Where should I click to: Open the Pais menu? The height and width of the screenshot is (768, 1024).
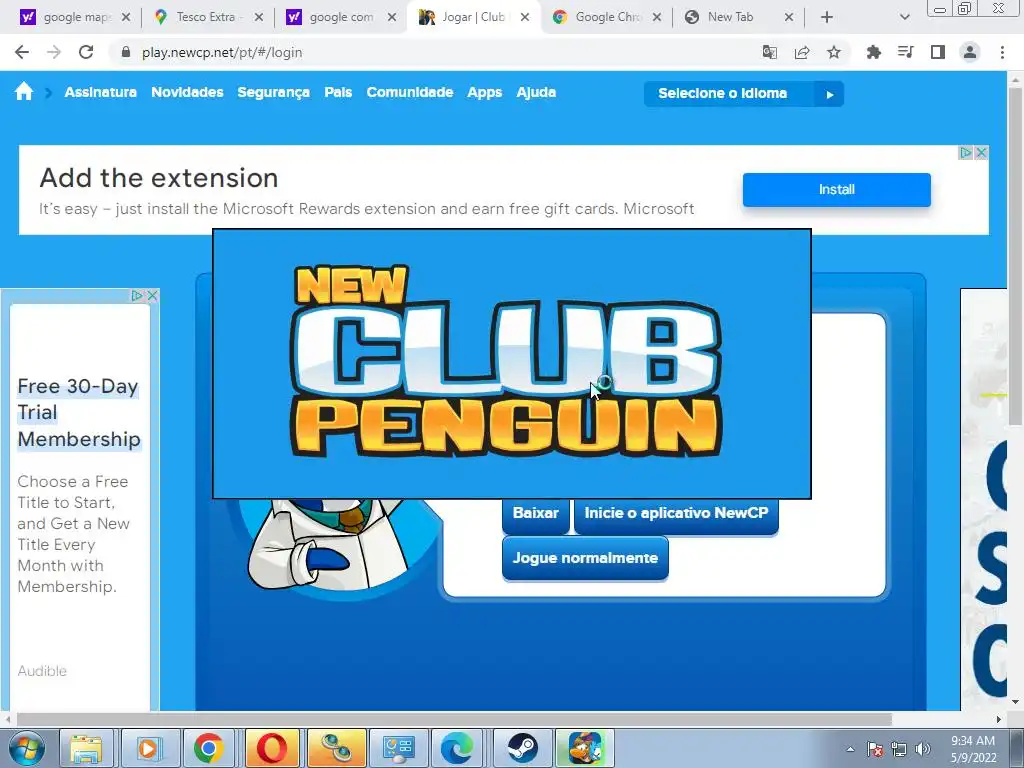338,92
